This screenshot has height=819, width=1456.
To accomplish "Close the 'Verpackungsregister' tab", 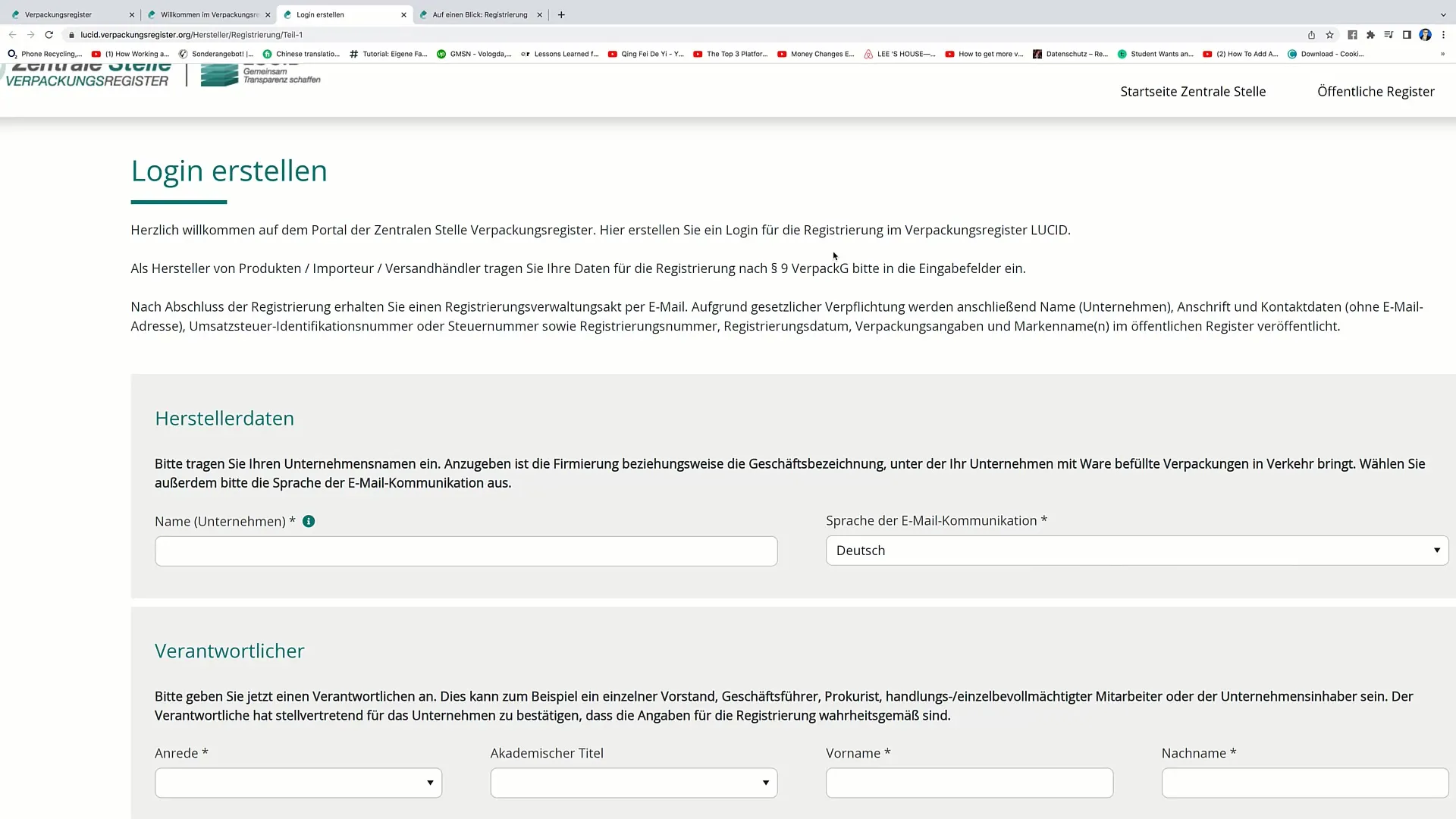I will click(132, 14).
